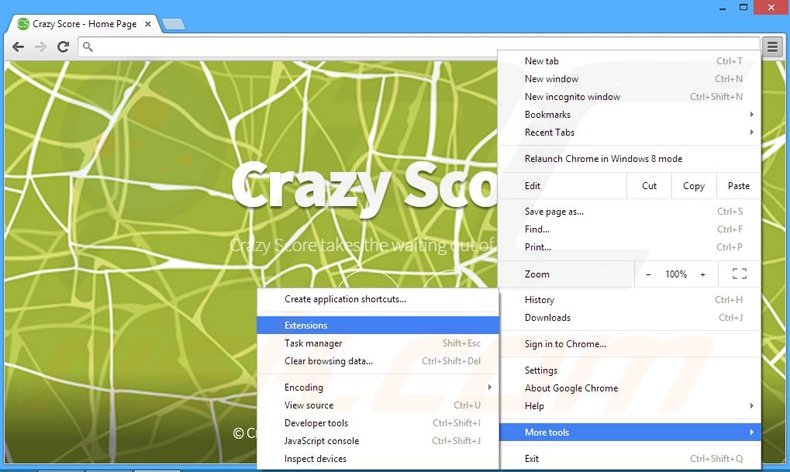
Task: Click the highlighted More tools entry
Action: 629,432
